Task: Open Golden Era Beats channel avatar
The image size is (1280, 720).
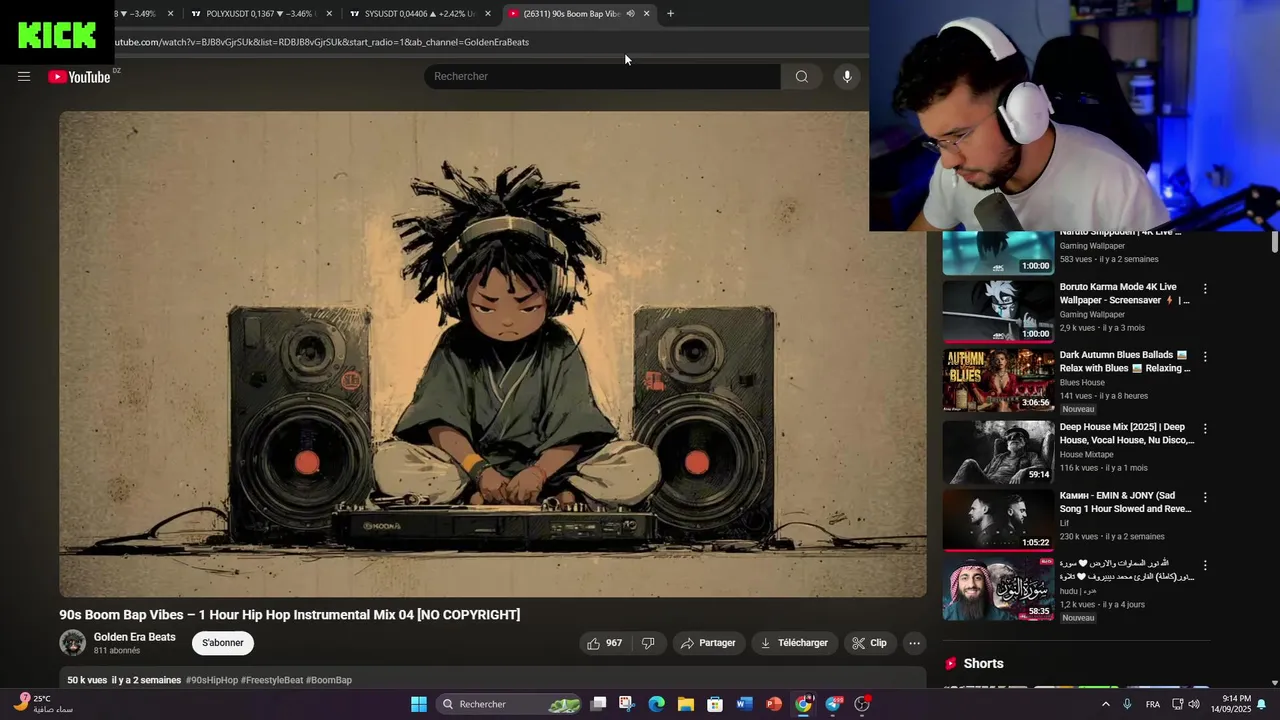Action: click(73, 643)
